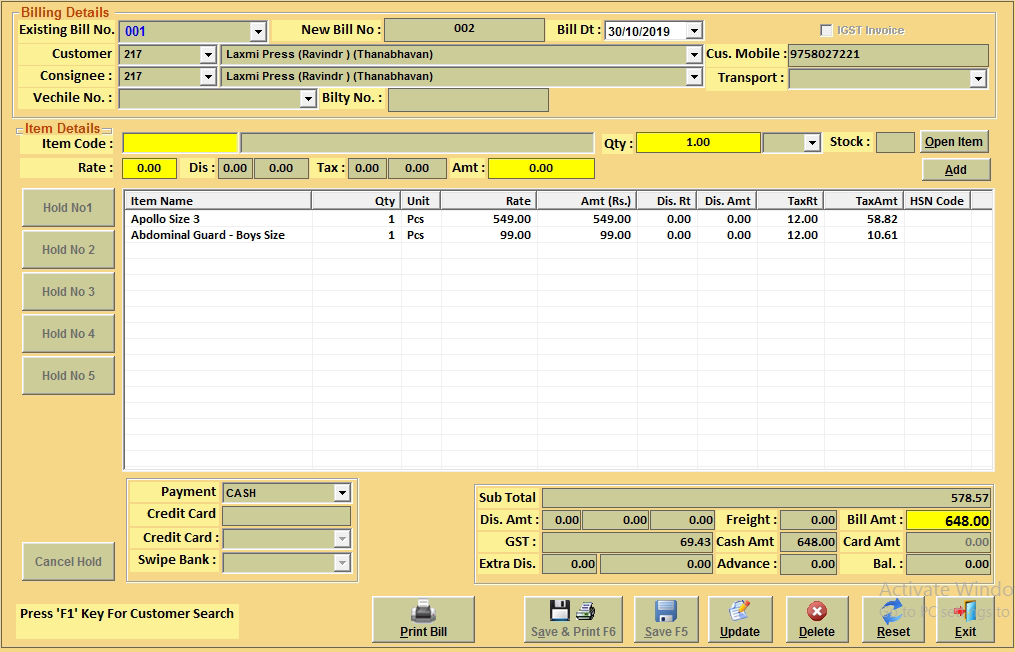The height and width of the screenshot is (652, 1015).
Task: Click the Open Item button
Action: point(953,142)
